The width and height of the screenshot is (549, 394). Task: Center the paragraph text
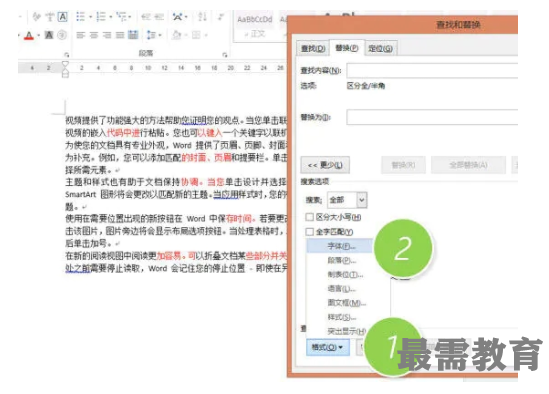tap(93, 35)
